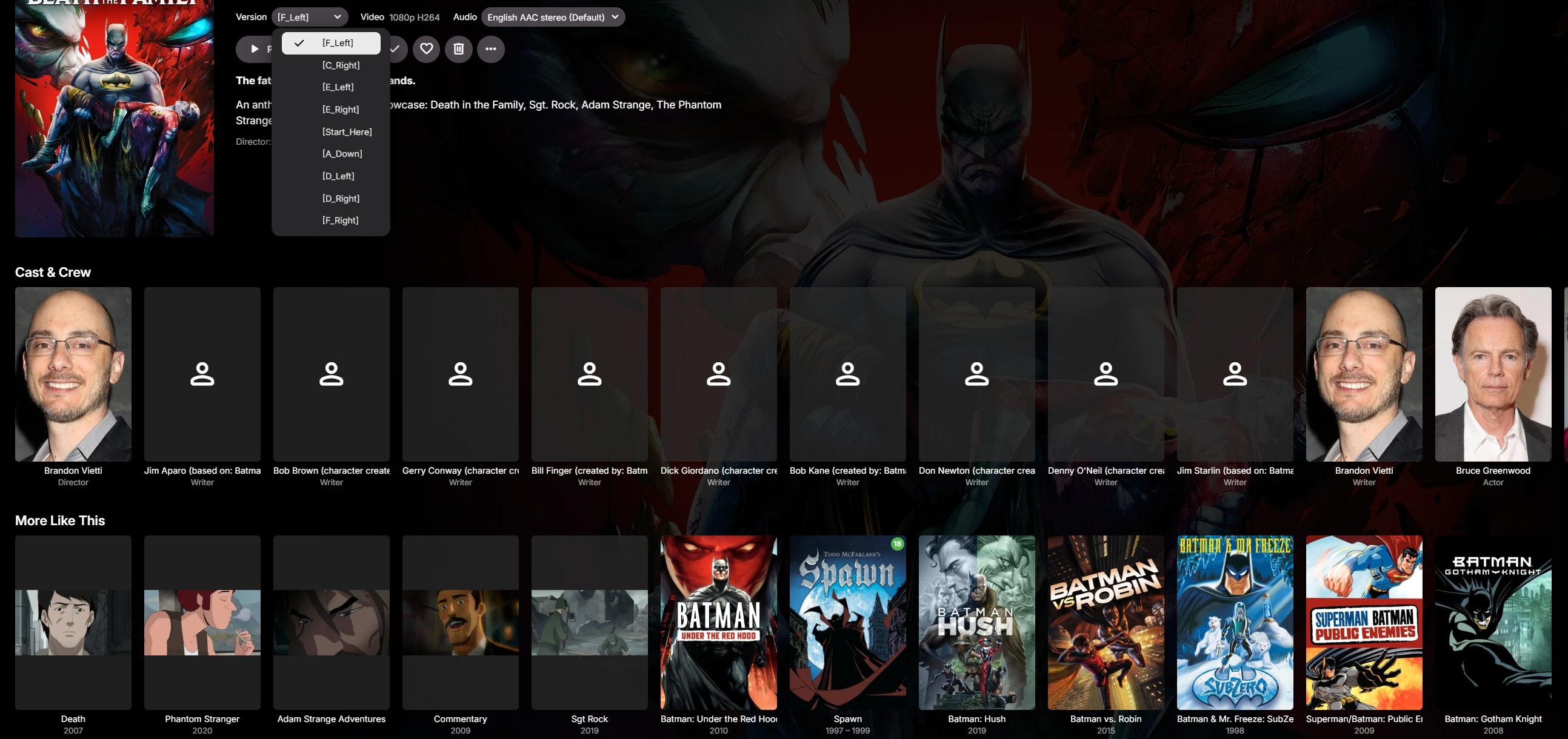Image resolution: width=1568 pixels, height=739 pixels.
Task: Click the Phantom Stranger title link
Action: (x=202, y=718)
